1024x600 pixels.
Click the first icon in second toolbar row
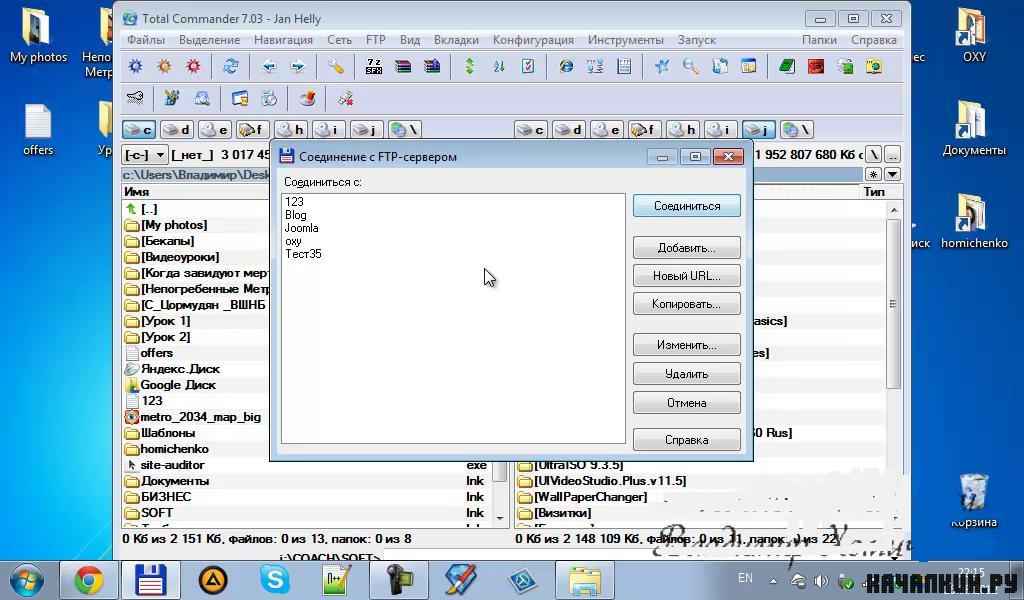click(x=135, y=99)
